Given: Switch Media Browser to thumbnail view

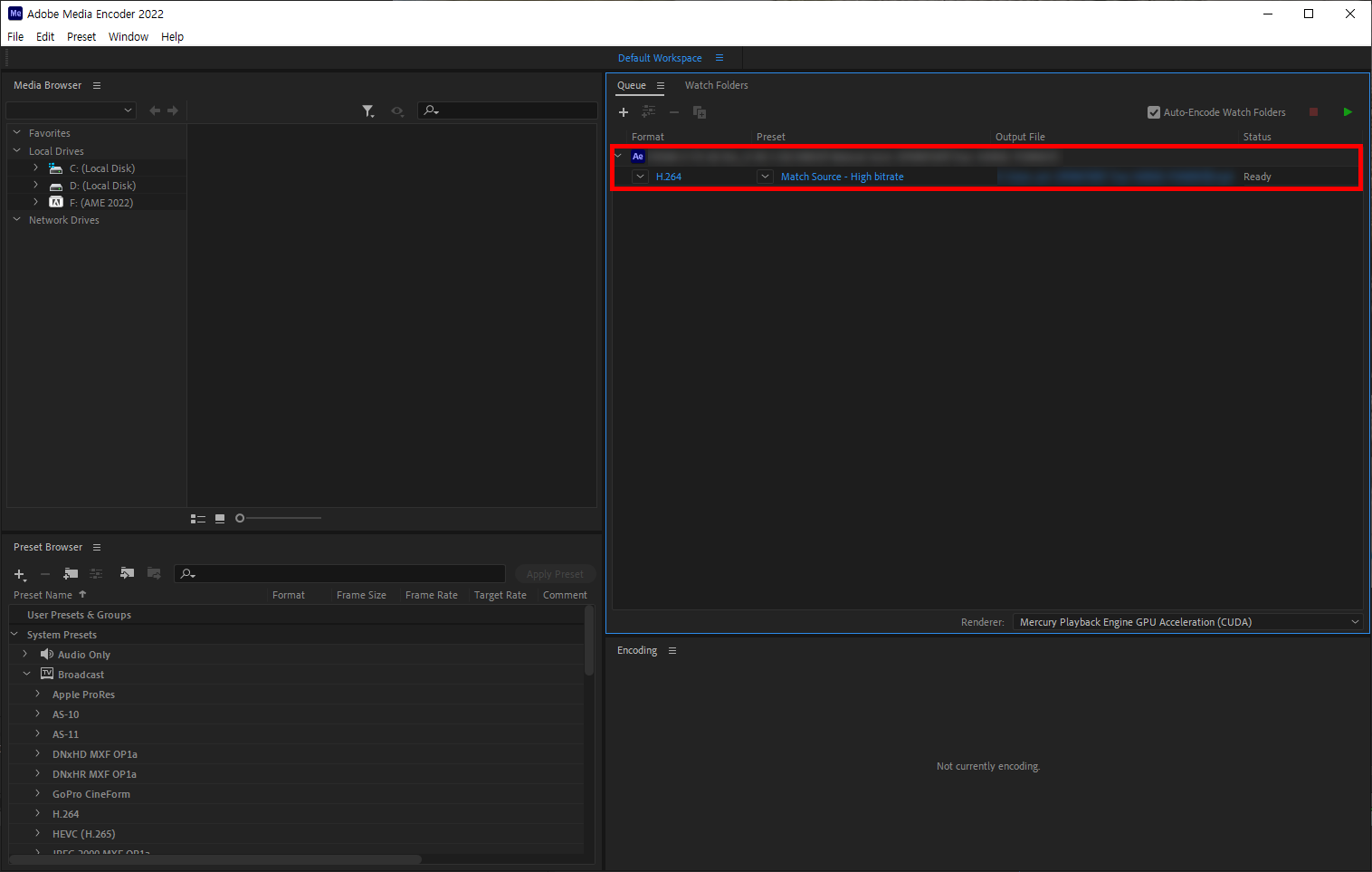Looking at the screenshot, I should (x=220, y=519).
